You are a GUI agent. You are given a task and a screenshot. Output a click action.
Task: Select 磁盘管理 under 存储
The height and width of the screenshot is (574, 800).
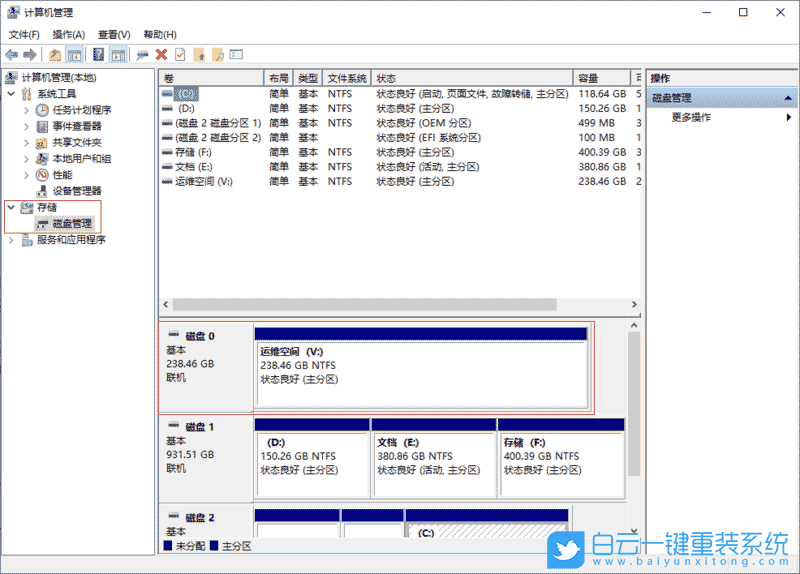tap(71, 224)
